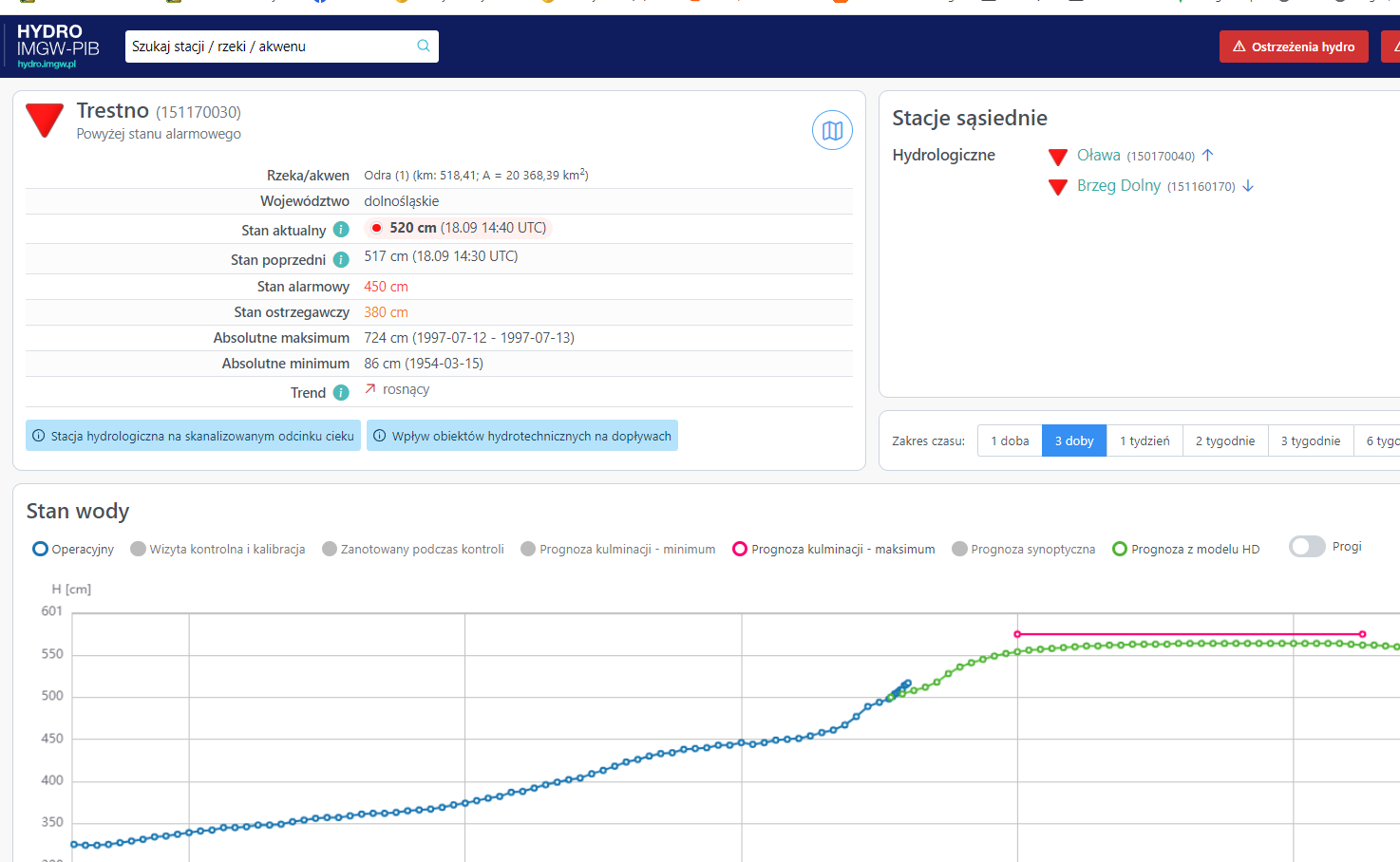
Task: Click the search magnifier icon
Action: [424, 46]
